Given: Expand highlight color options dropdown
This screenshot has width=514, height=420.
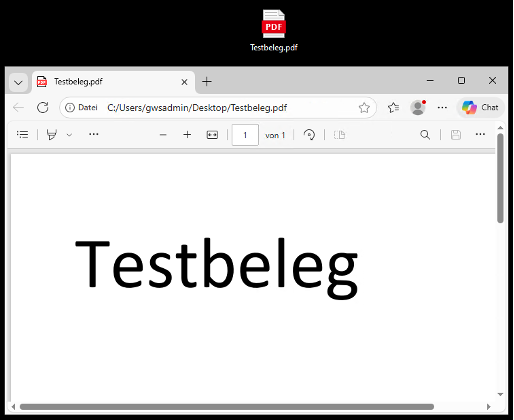Looking at the screenshot, I should tap(69, 135).
